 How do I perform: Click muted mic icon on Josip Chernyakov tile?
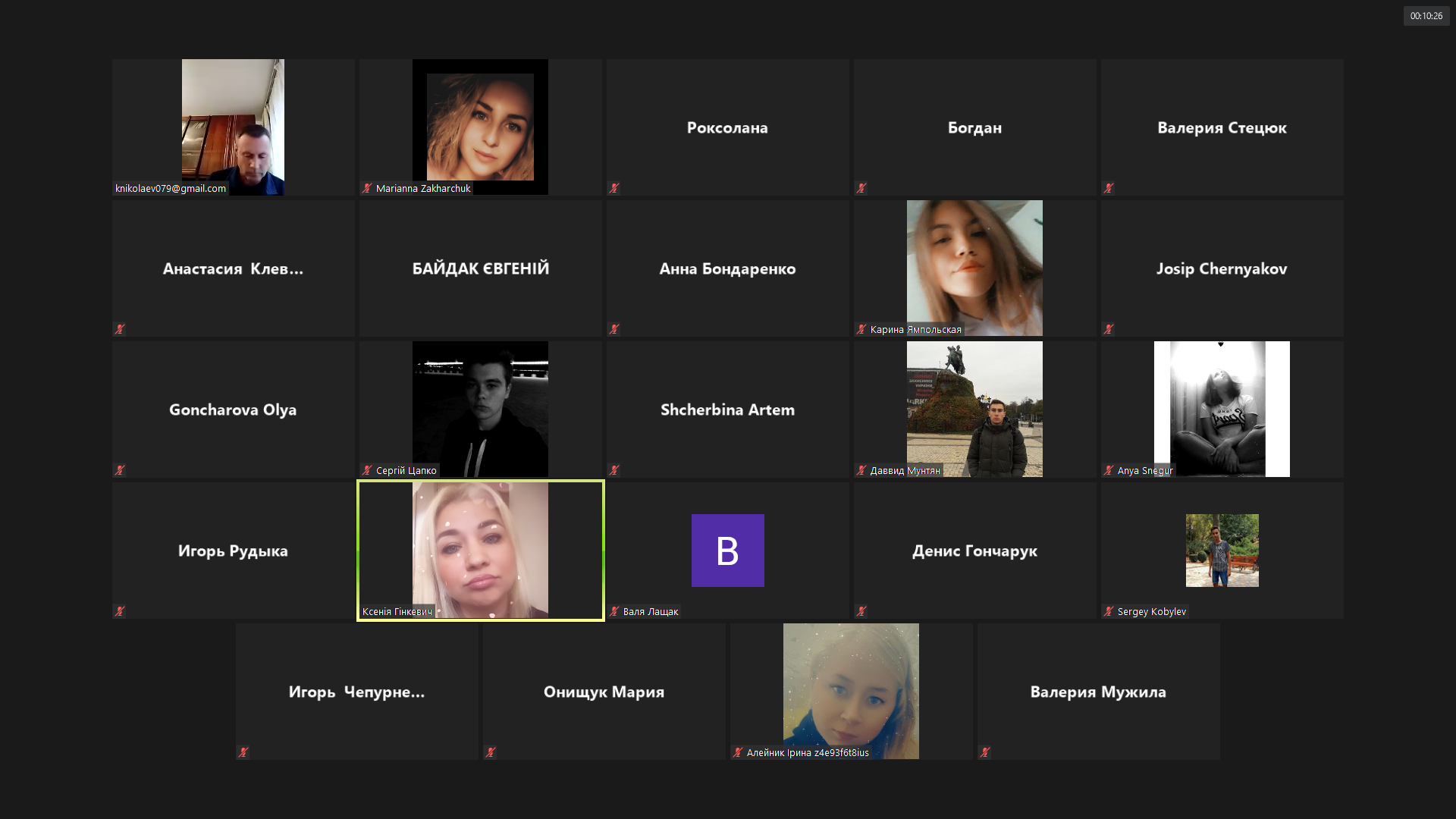[x=1109, y=329]
